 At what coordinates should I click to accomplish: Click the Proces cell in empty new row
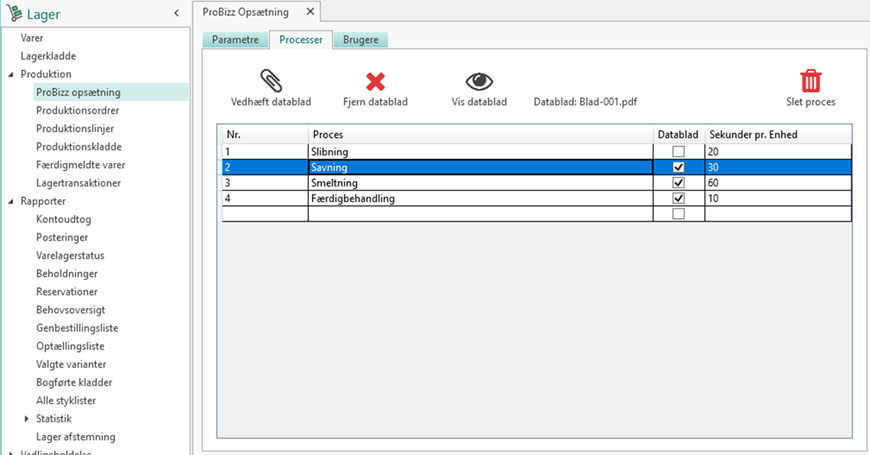point(480,214)
